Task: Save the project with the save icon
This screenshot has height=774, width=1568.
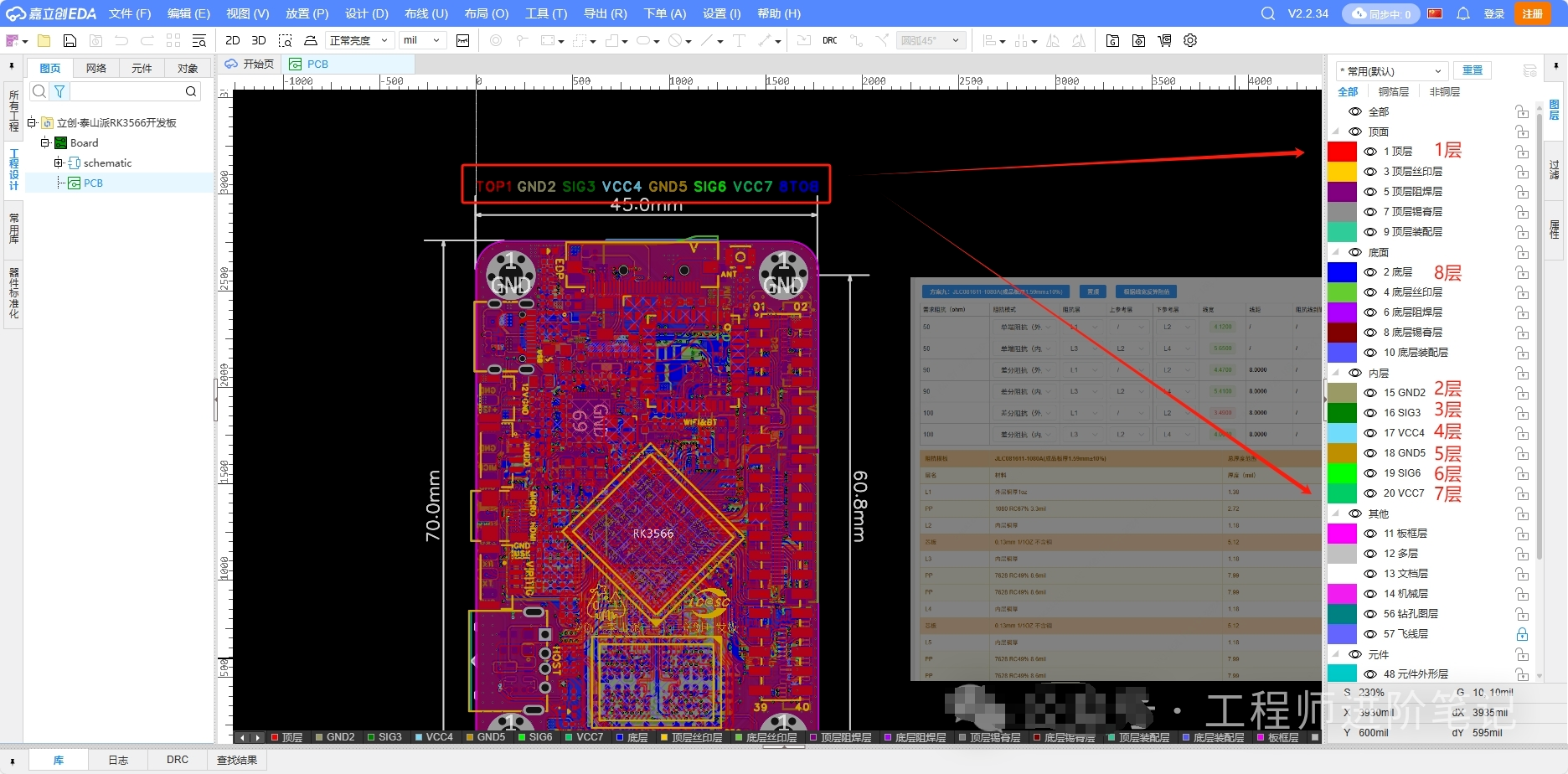Action: point(70,40)
